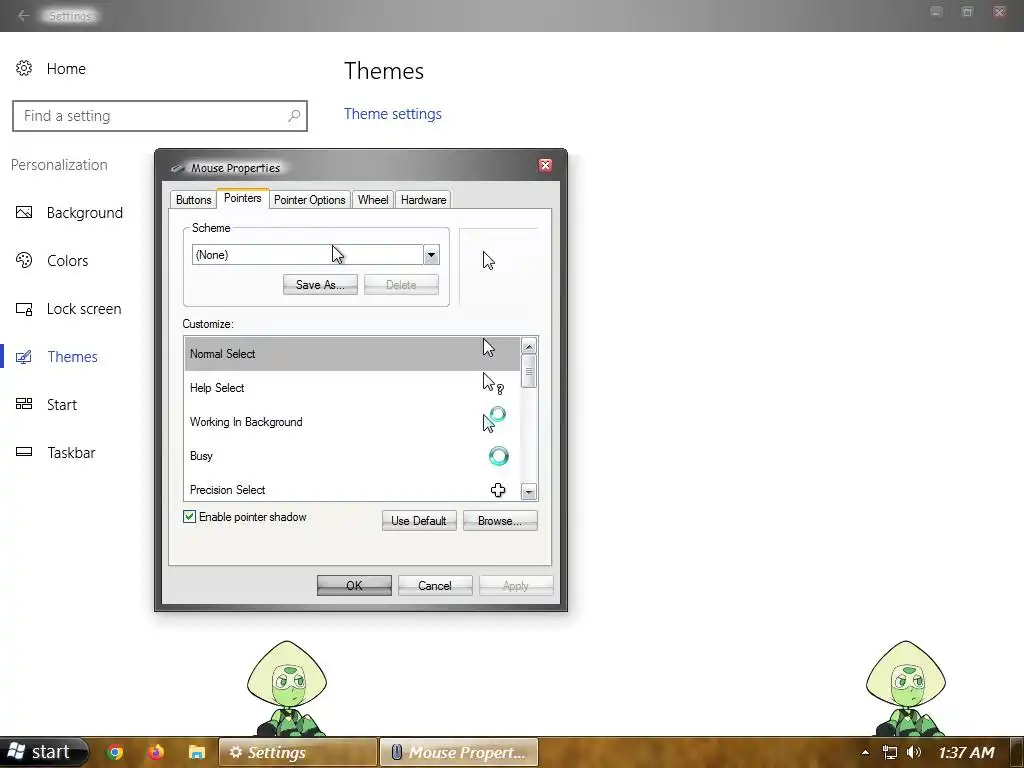Go to Settings Home
The image size is (1024, 768).
point(66,69)
